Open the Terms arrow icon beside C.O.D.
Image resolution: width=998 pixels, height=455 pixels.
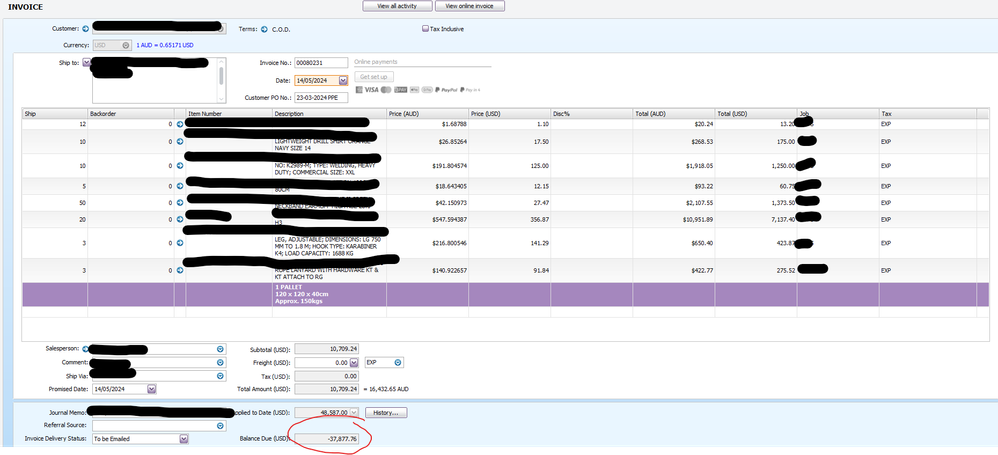pyautogui.click(x=265, y=29)
